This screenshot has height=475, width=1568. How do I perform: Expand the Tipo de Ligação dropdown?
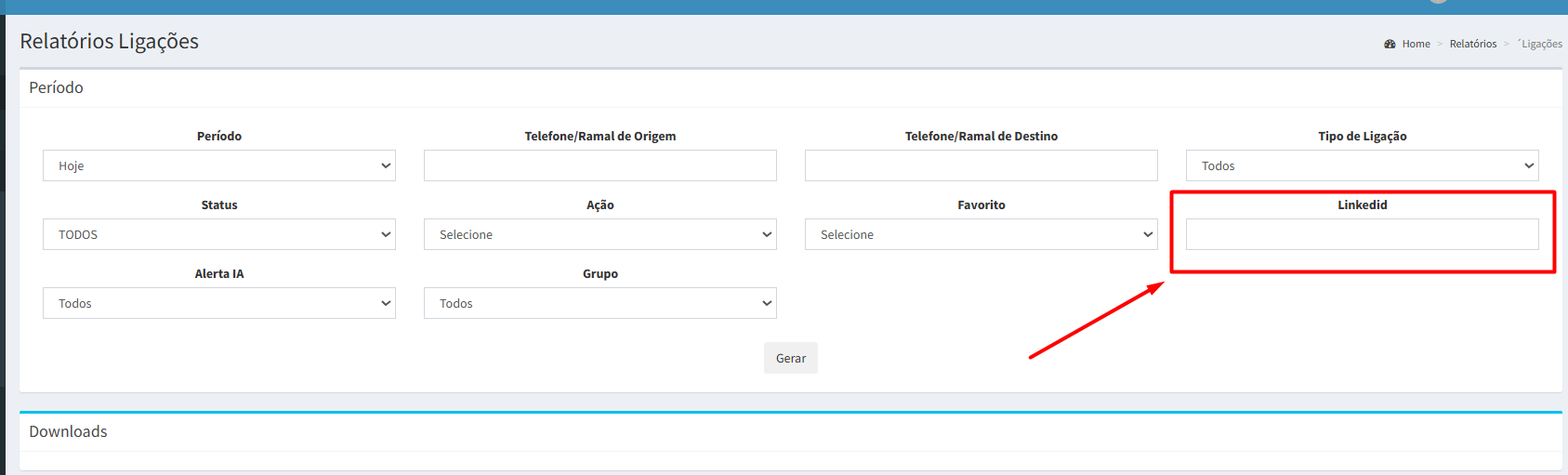[1362, 165]
